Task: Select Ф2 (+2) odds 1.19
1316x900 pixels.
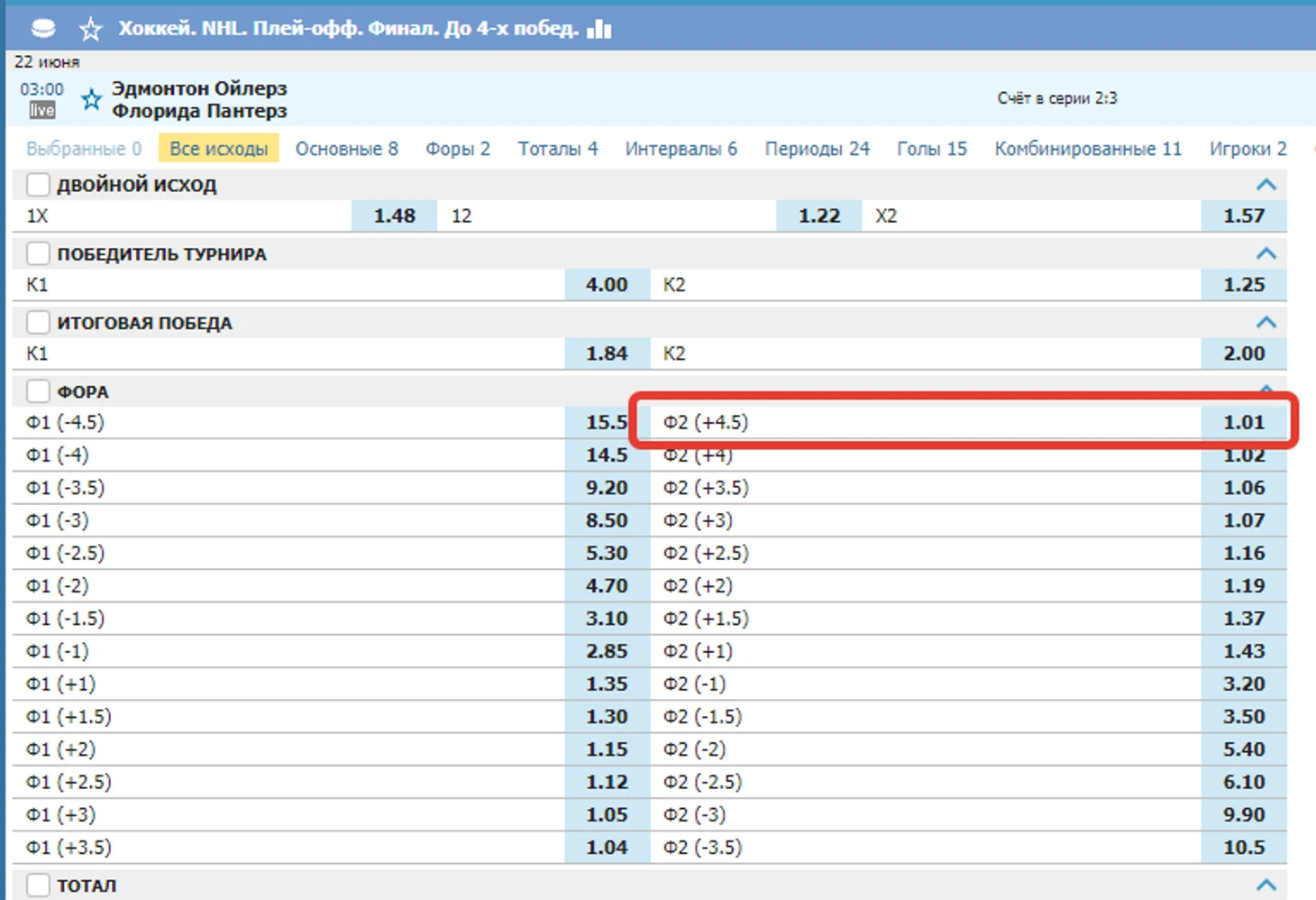Action: pyautogui.click(x=1244, y=586)
